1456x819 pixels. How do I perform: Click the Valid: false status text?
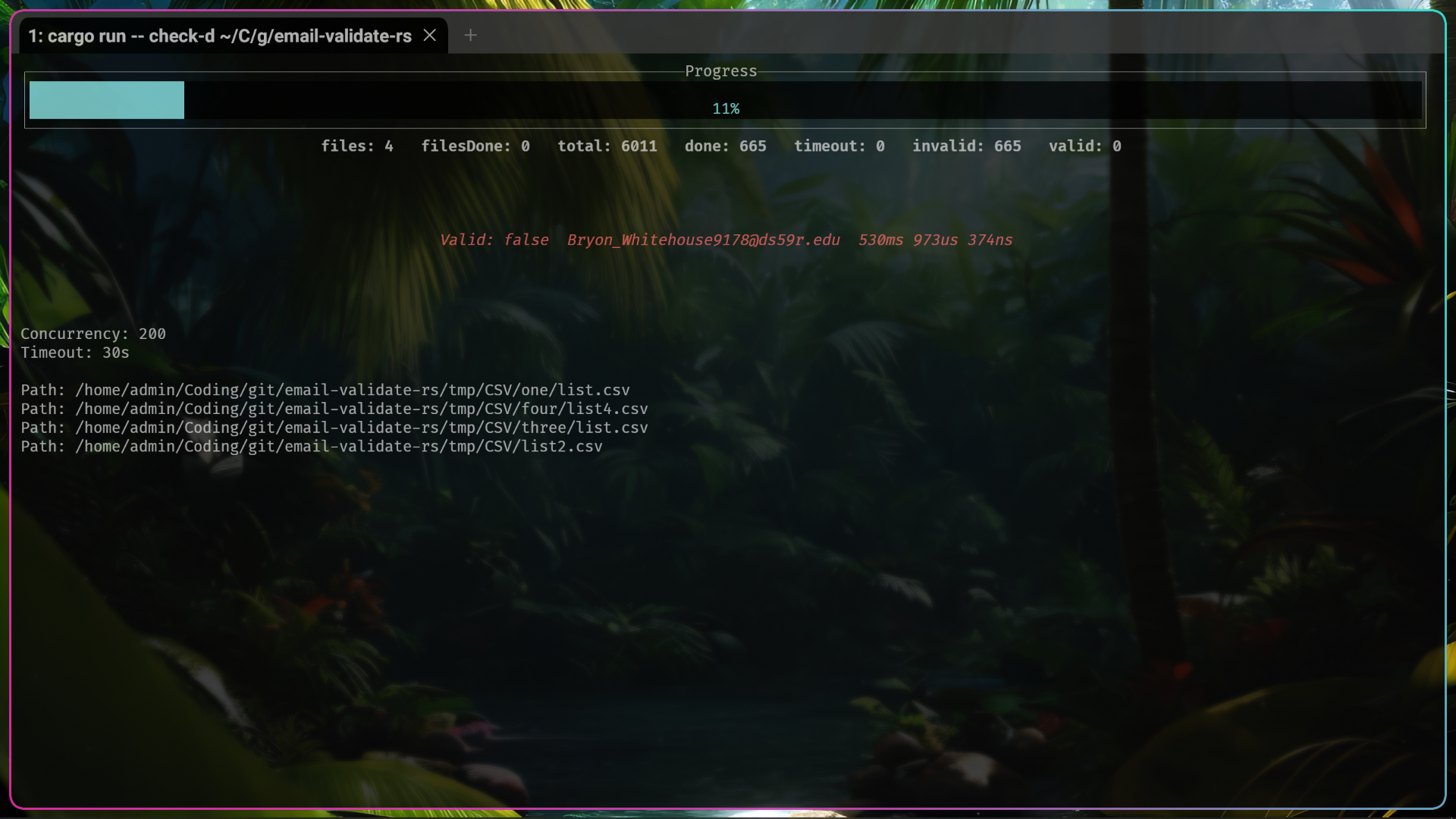[494, 240]
